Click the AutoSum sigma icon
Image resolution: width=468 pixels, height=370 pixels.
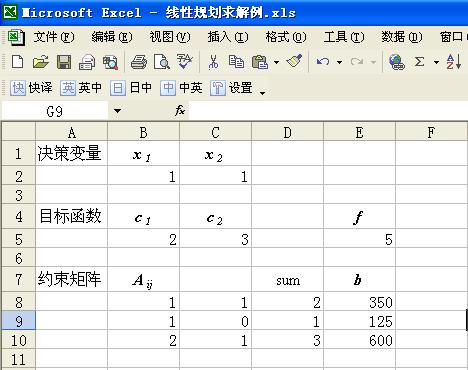pyautogui.click(x=419, y=62)
